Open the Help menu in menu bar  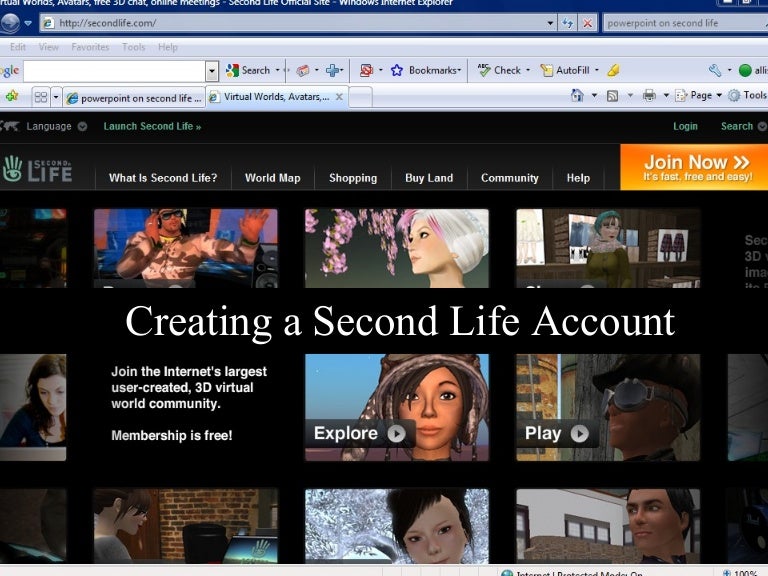168,47
